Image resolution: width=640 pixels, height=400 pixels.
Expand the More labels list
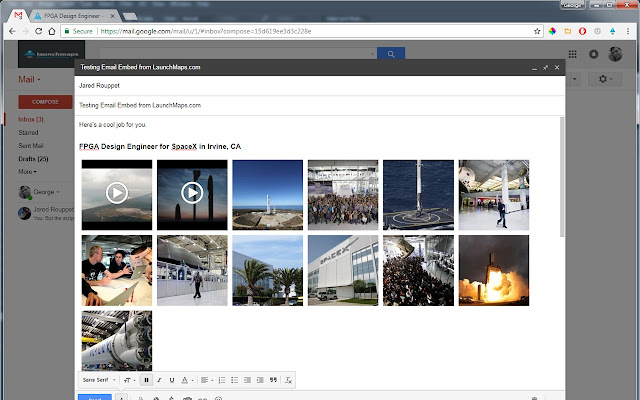27,172
